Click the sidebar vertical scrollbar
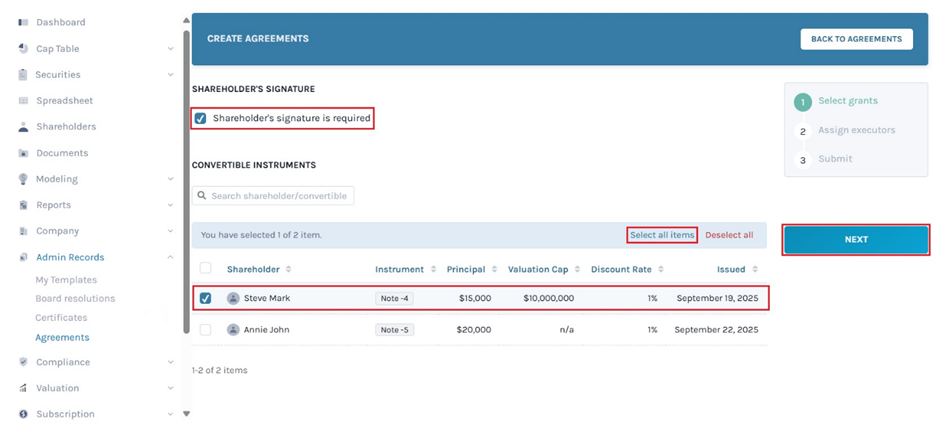The image size is (939, 425). [186, 180]
